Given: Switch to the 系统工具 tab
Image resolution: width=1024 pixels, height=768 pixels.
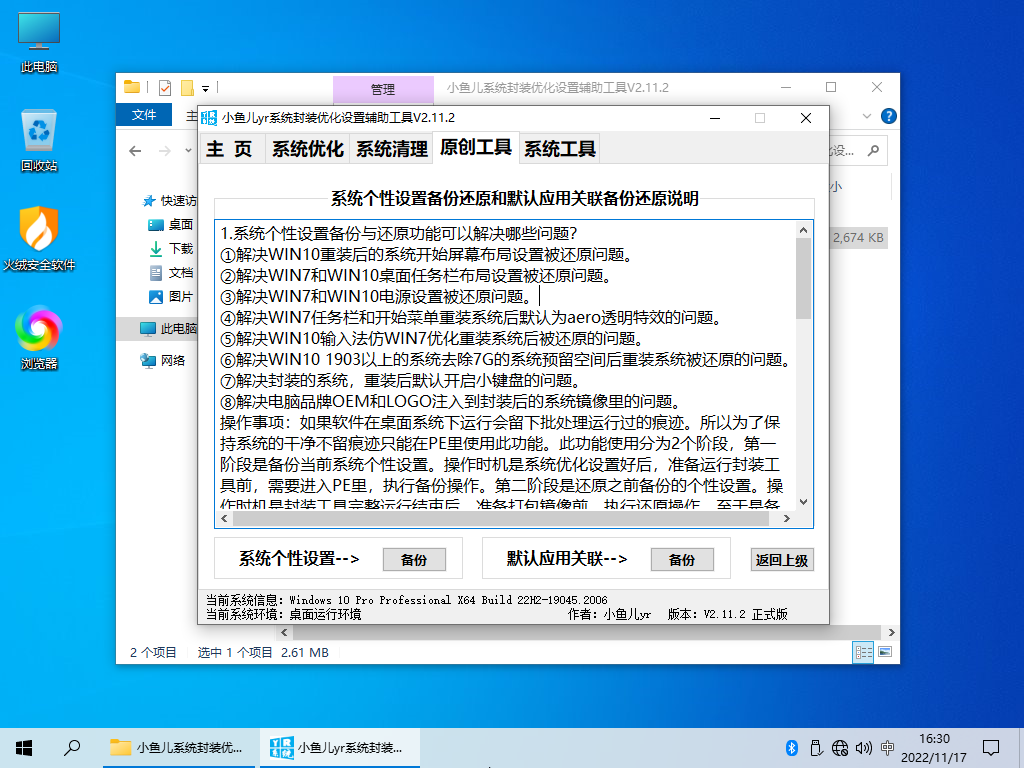Looking at the screenshot, I should (x=560, y=149).
